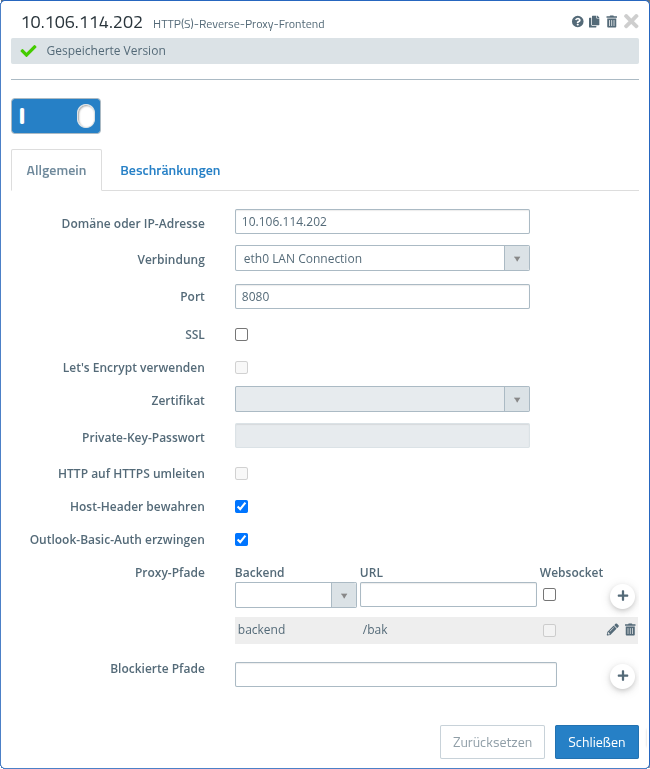Screen dimensions: 650x769
Task: Close the dialog with the X icon
Action: 631,21
